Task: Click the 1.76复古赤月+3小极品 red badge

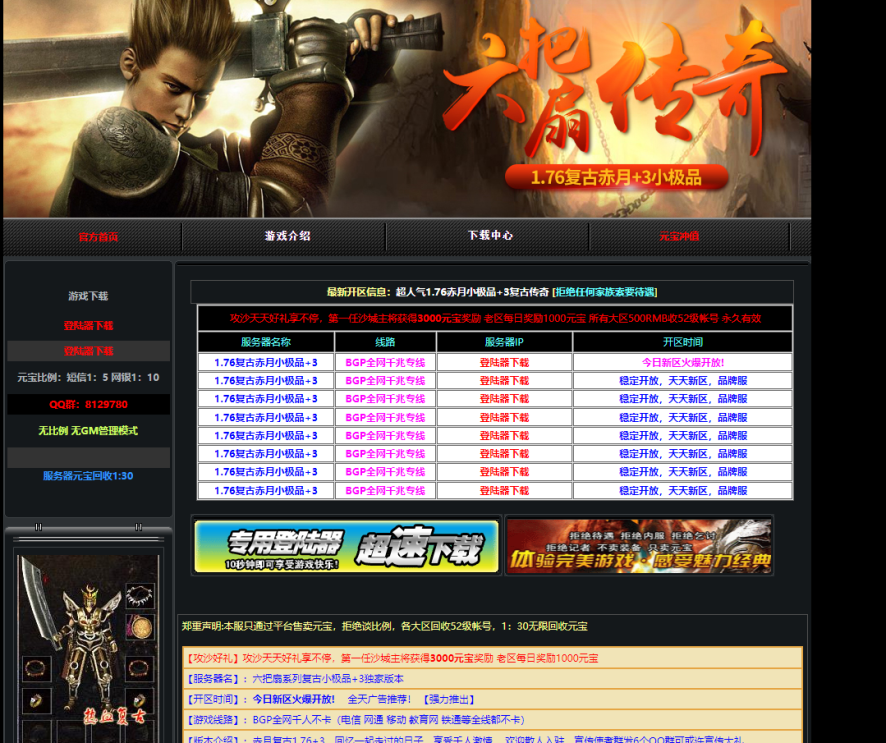Action: click(x=616, y=177)
